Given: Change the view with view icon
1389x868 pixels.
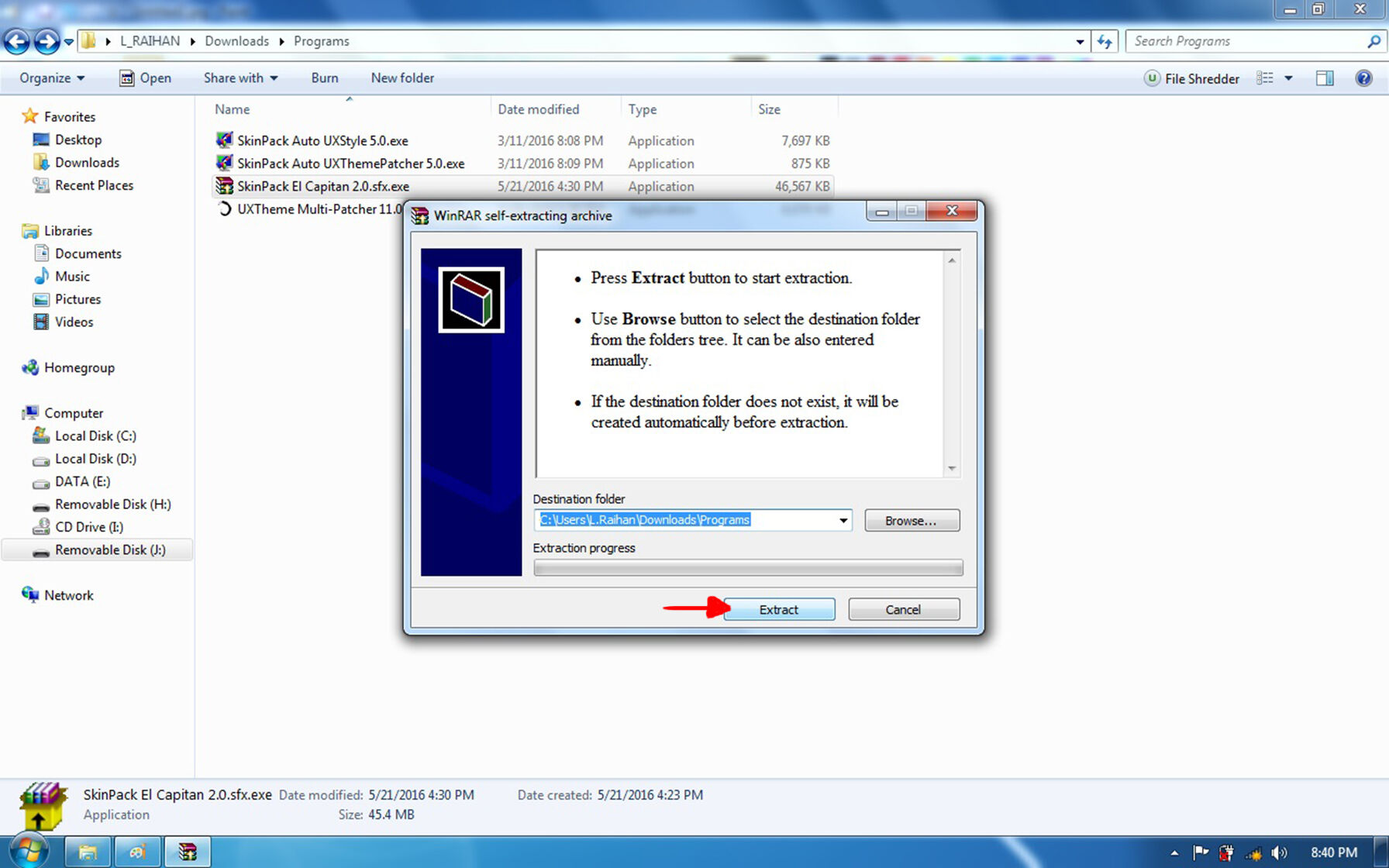Looking at the screenshot, I should pos(1265,78).
